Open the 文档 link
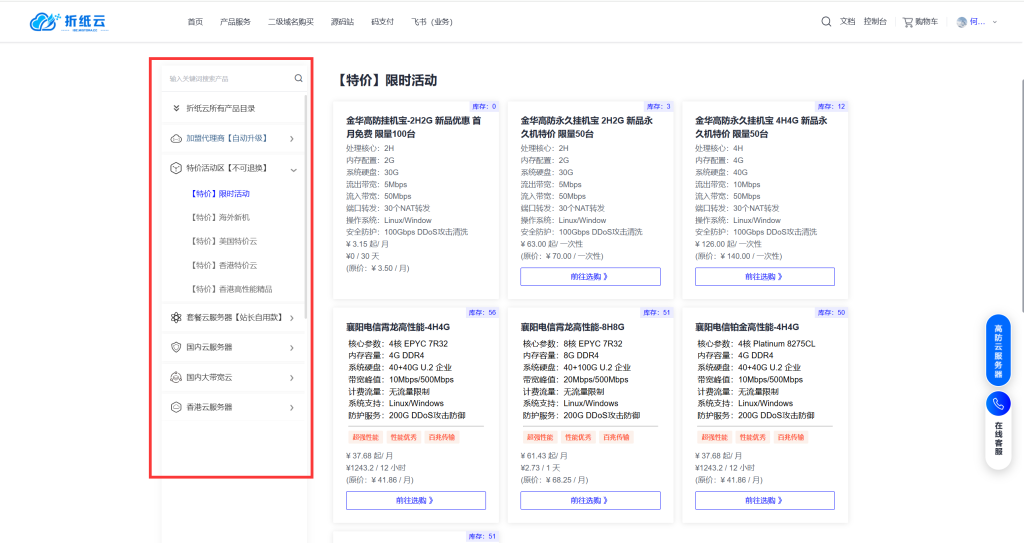The image size is (1024, 543). pos(848,22)
